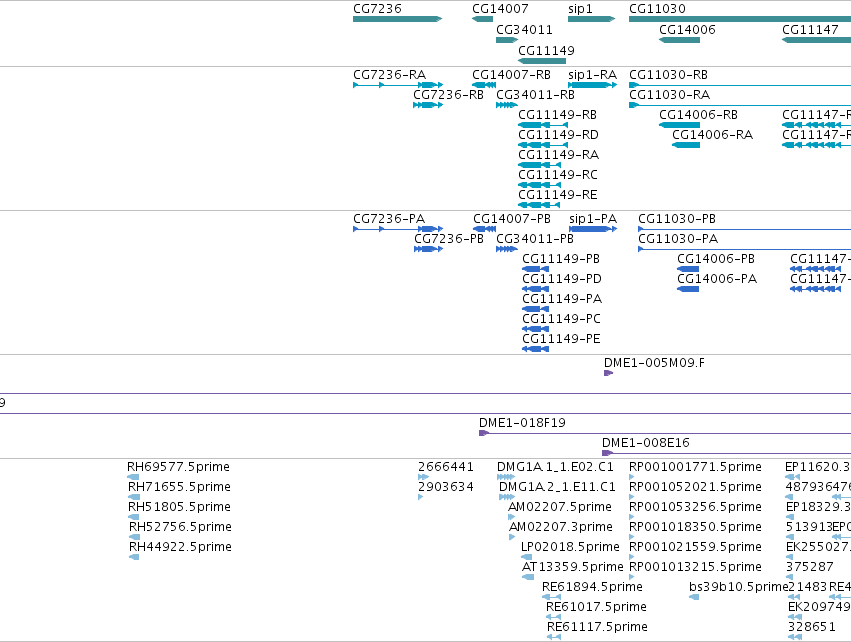851x642 pixels.
Task: Open the DME1-018F19 clone feature
Action: coord(665,433)
